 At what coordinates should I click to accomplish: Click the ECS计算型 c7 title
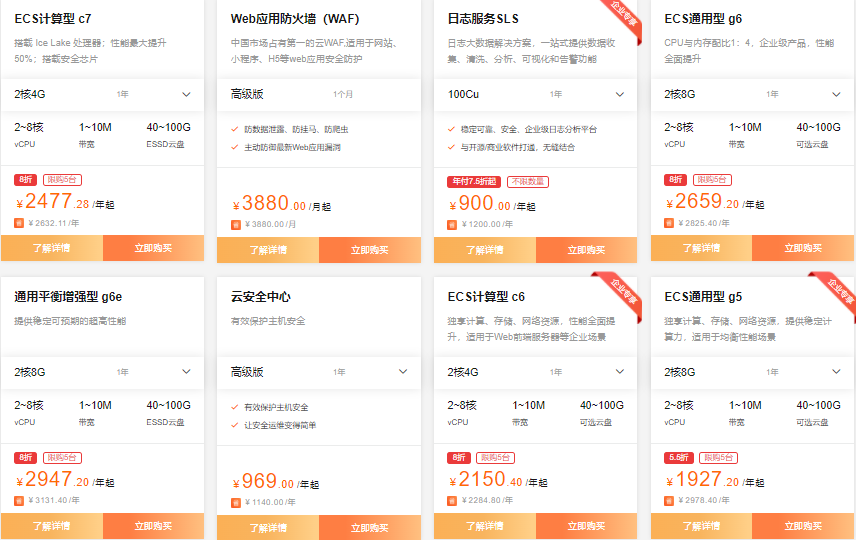[53, 19]
